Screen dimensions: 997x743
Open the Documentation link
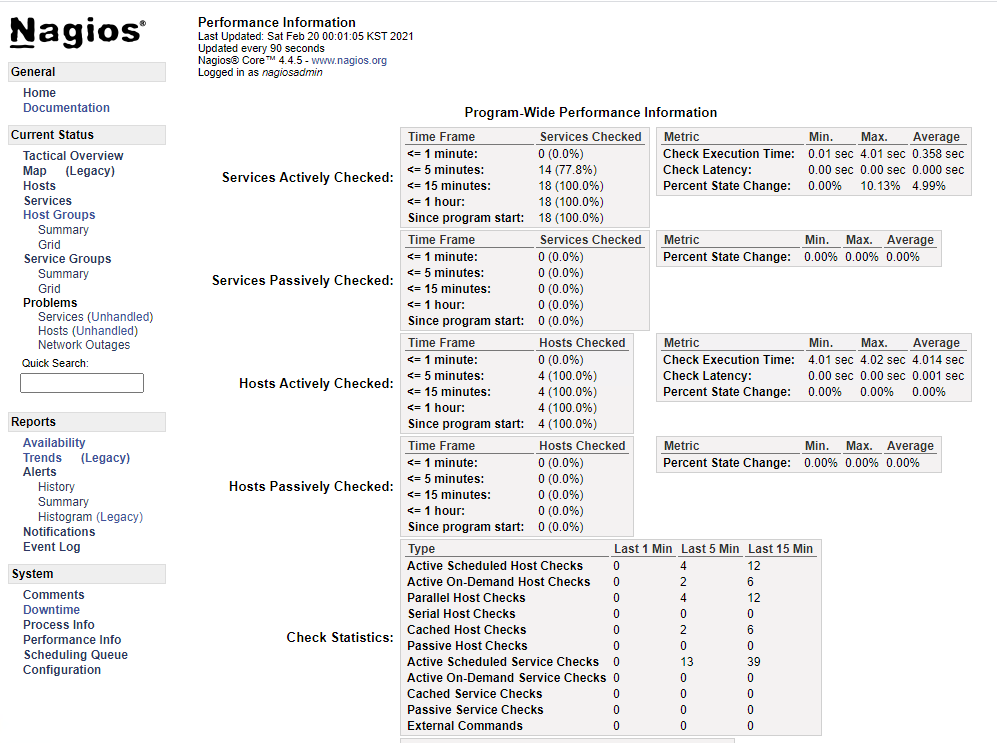66,108
